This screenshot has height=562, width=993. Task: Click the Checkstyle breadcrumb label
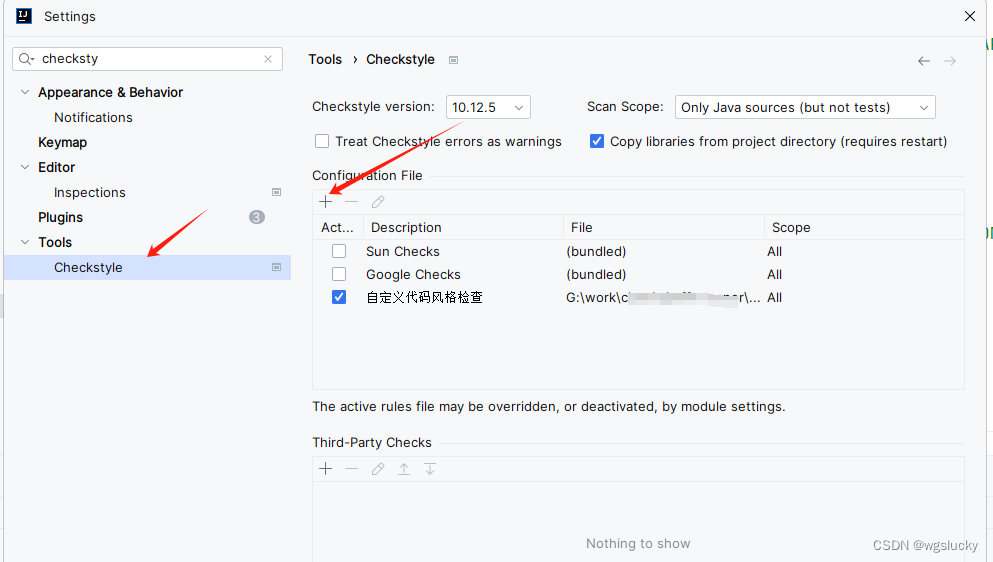(x=400, y=60)
